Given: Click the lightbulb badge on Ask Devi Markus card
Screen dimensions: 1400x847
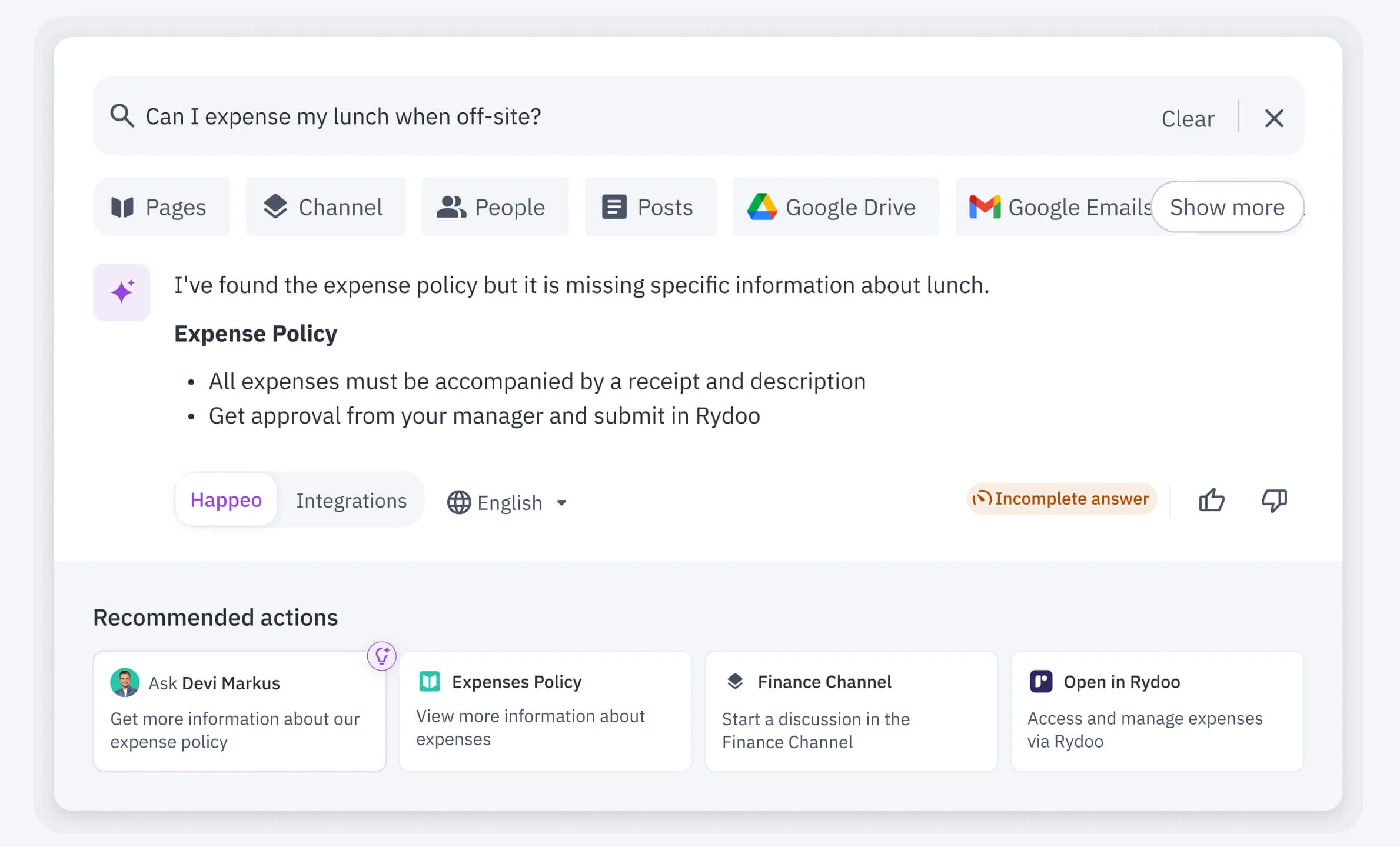Looking at the screenshot, I should click(383, 656).
